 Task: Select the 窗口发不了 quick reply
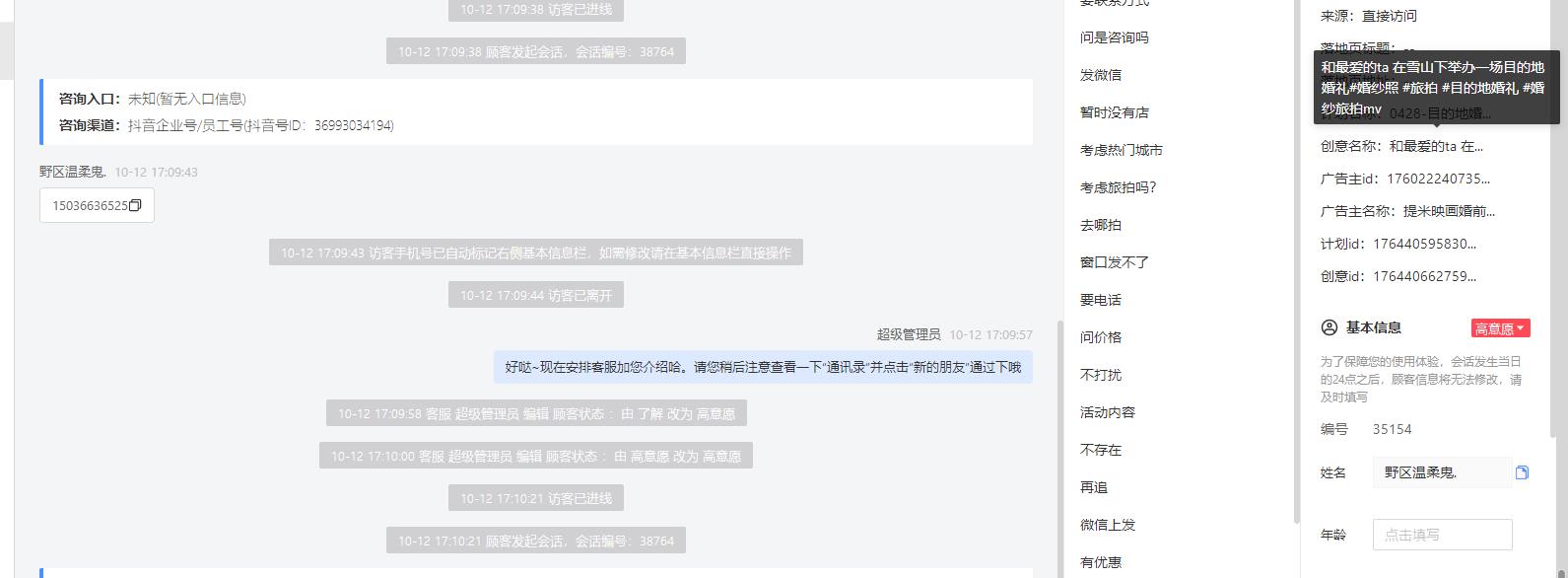[x=1114, y=262]
